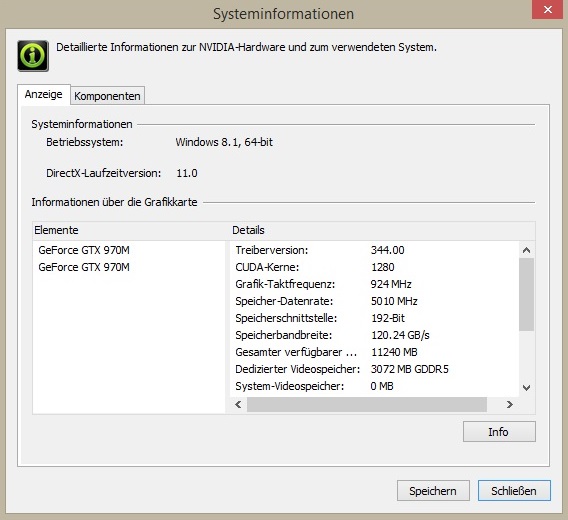Viewport: 568px width, 520px height.
Task: Click the DirectX-Laufzeitversion 11.0 value
Action: point(187,173)
